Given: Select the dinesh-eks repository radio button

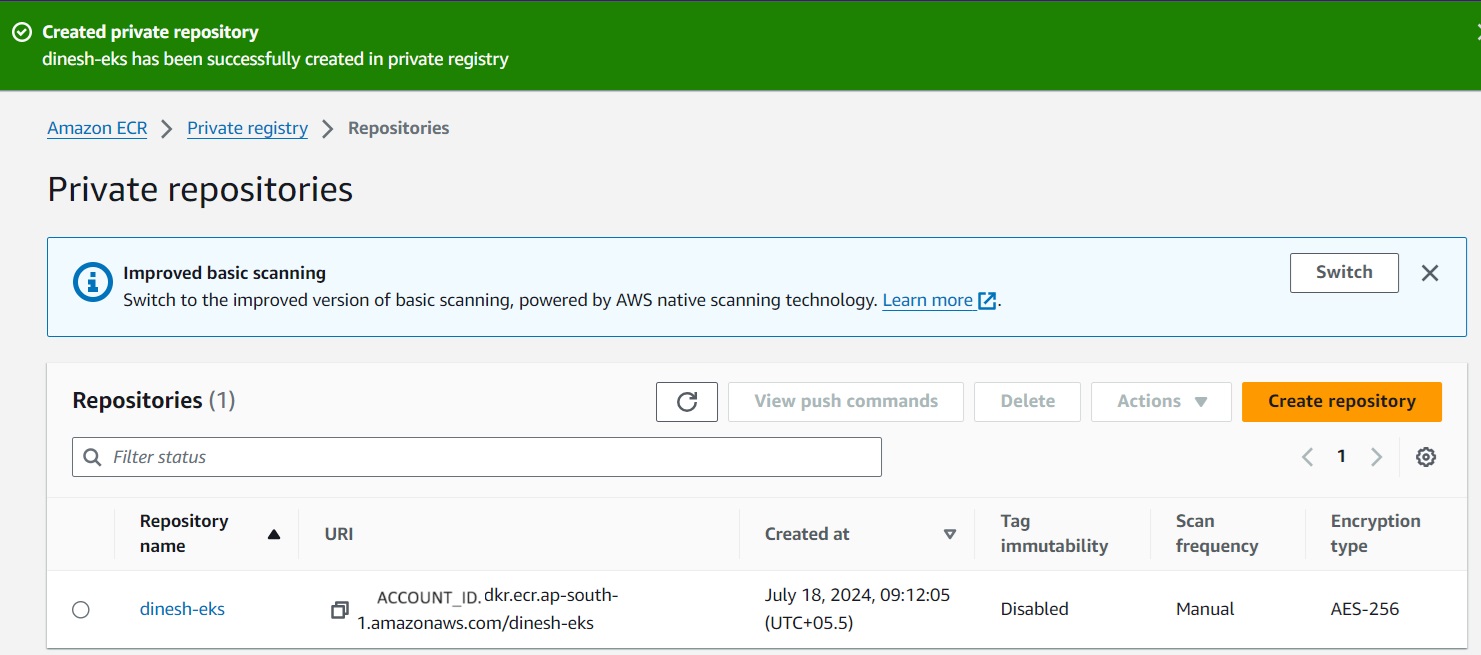Looking at the screenshot, I should (81, 609).
